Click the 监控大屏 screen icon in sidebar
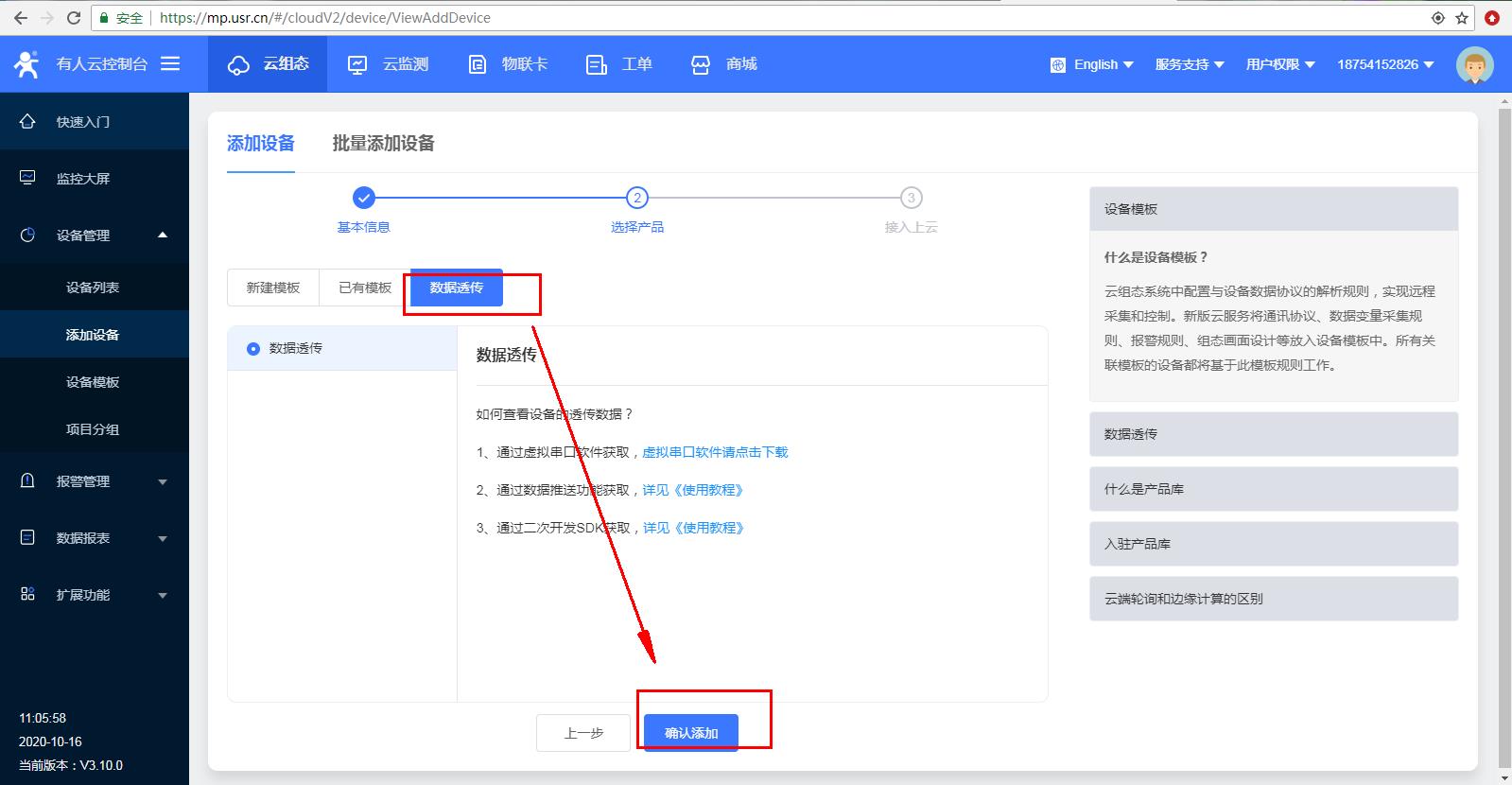This screenshot has width=1512, height=785. [27, 178]
